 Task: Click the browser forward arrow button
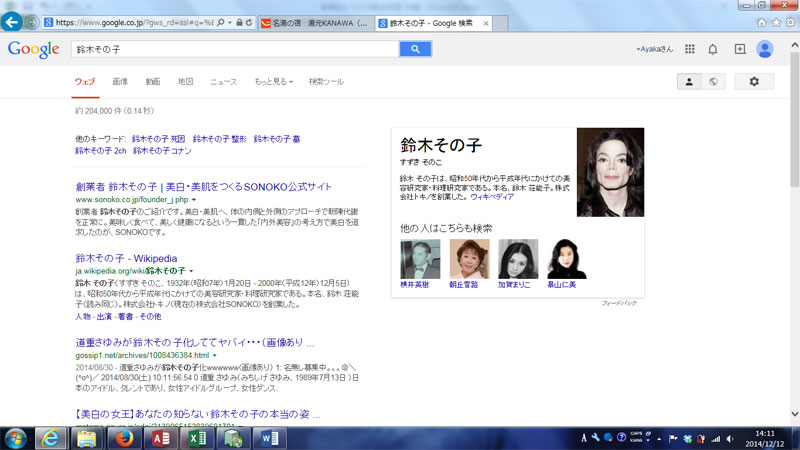(32, 22)
